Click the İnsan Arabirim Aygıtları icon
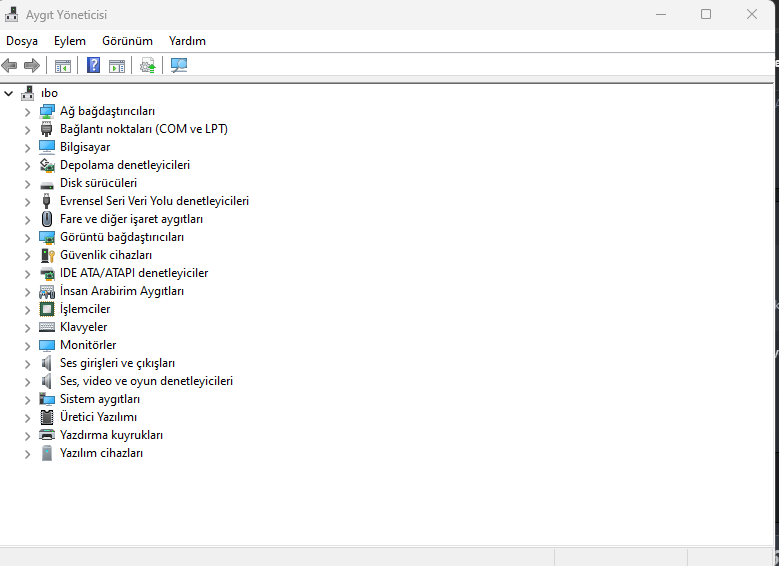Screen dimensions: 779x566 click(47, 291)
